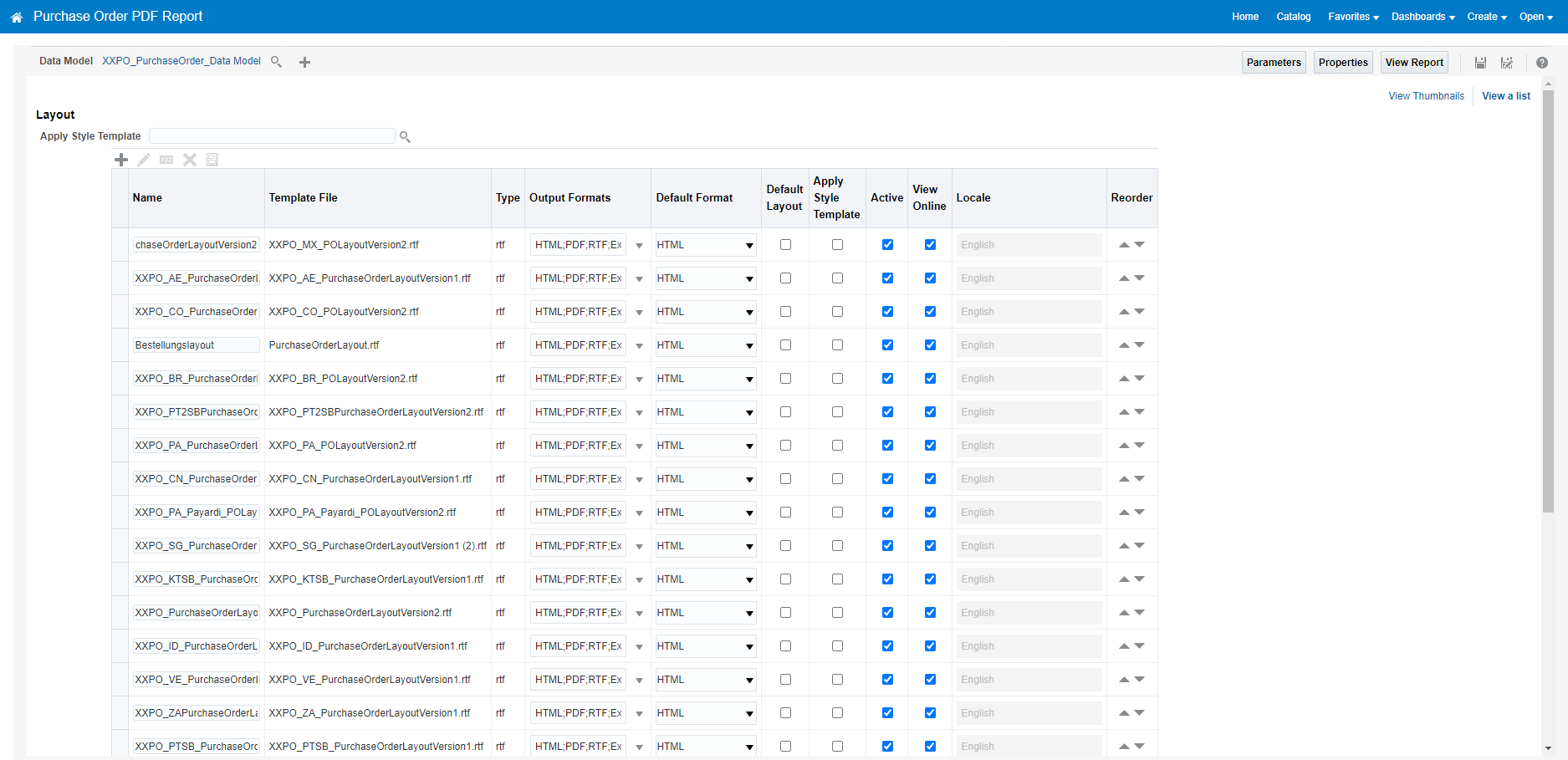The image size is (1568, 760).
Task: Open Help with the question mark icon
Action: click(x=1542, y=62)
